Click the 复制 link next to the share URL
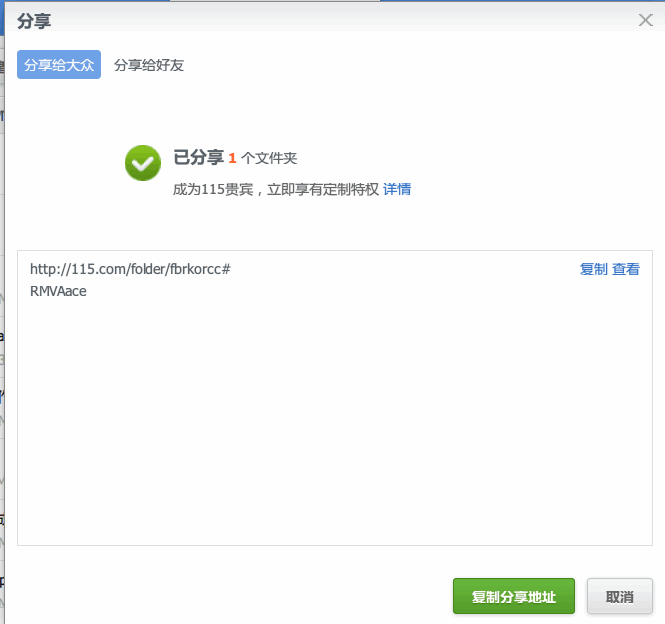This screenshot has height=624, width=665. coord(594,269)
